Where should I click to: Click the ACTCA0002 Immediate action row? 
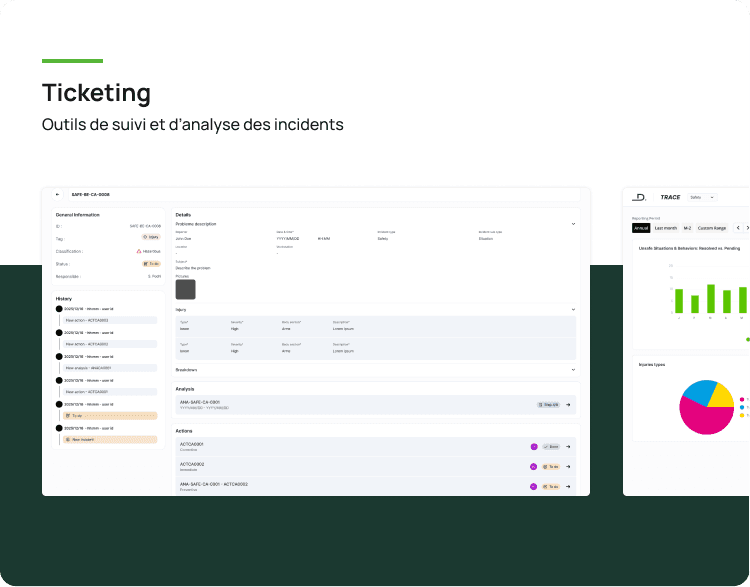click(x=375, y=466)
